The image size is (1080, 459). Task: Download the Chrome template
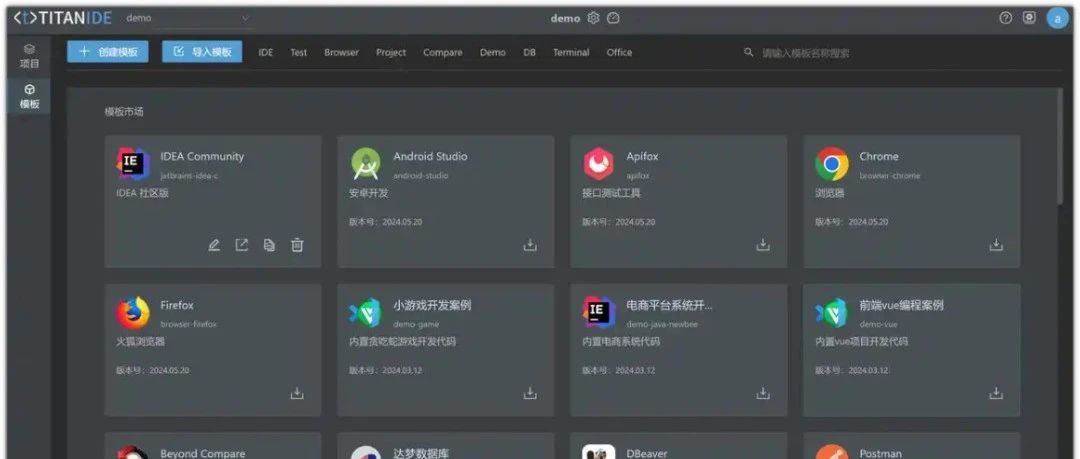[996, 245]
